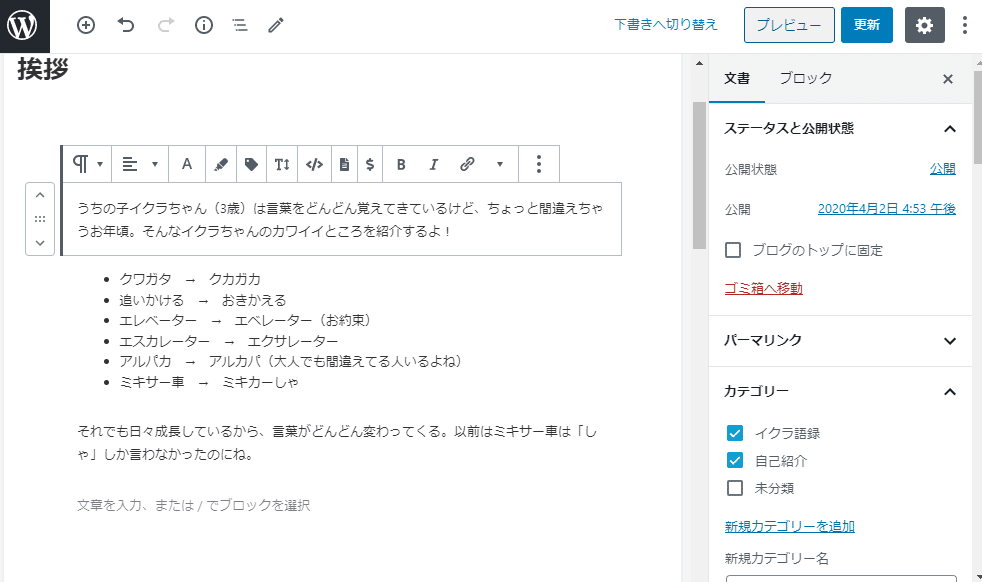Image resolution: width=982 pixels, height=582 pixels.
Task: Click the inline code icon in block toolbar
Action: click(313, 163)
